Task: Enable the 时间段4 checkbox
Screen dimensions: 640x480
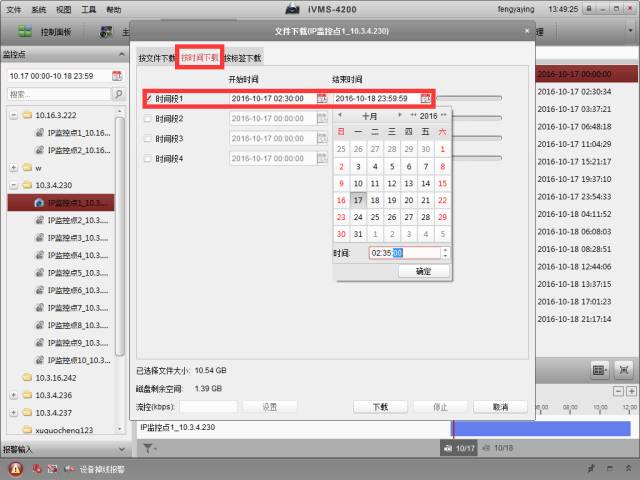Action: pos(148,158)
